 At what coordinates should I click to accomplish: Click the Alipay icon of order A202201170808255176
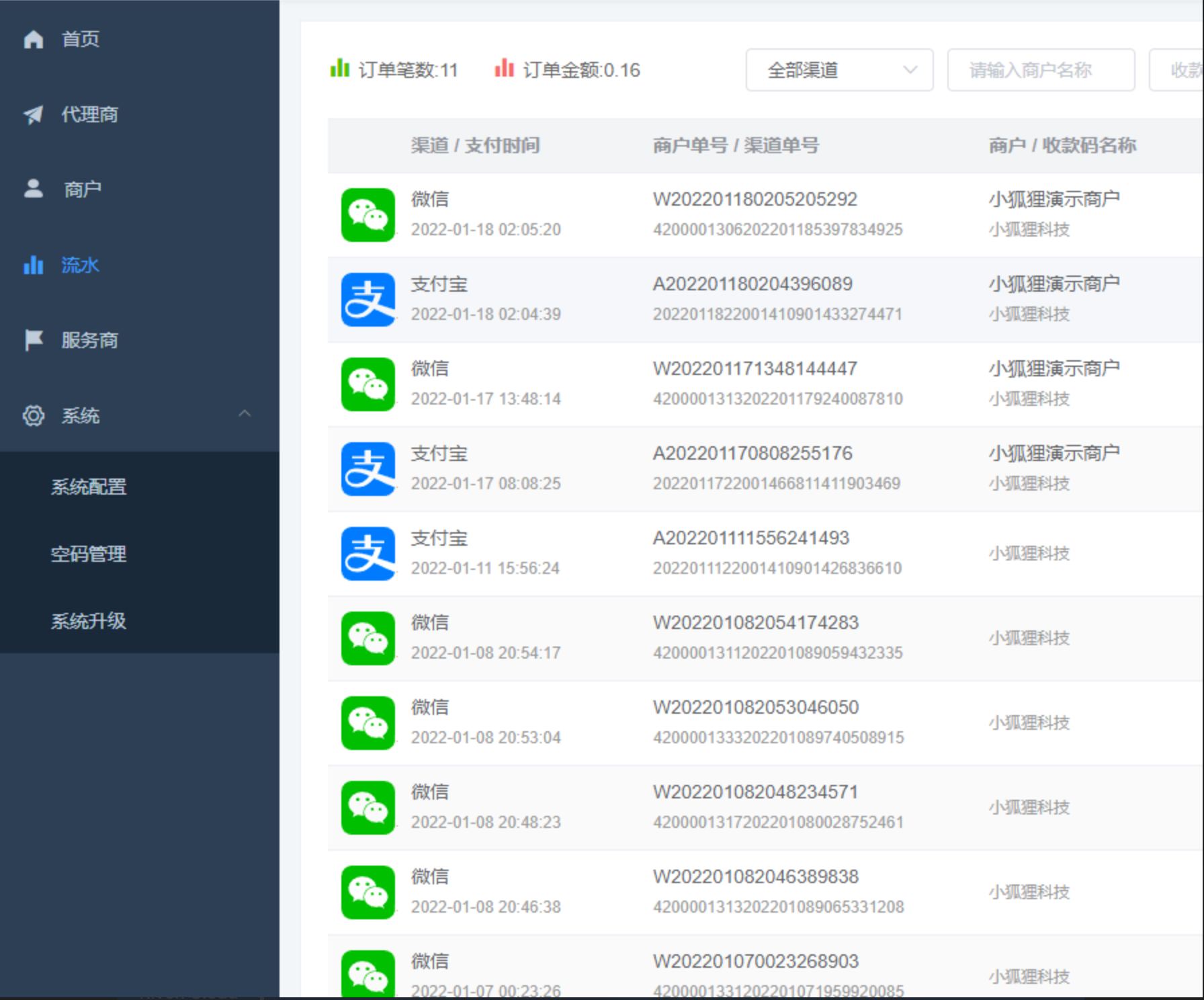coord(368,468)
